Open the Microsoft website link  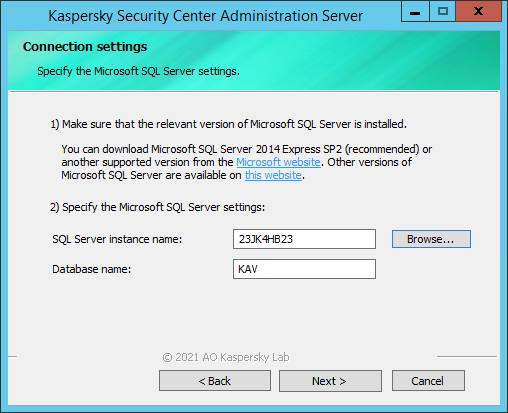click(278, 162)
